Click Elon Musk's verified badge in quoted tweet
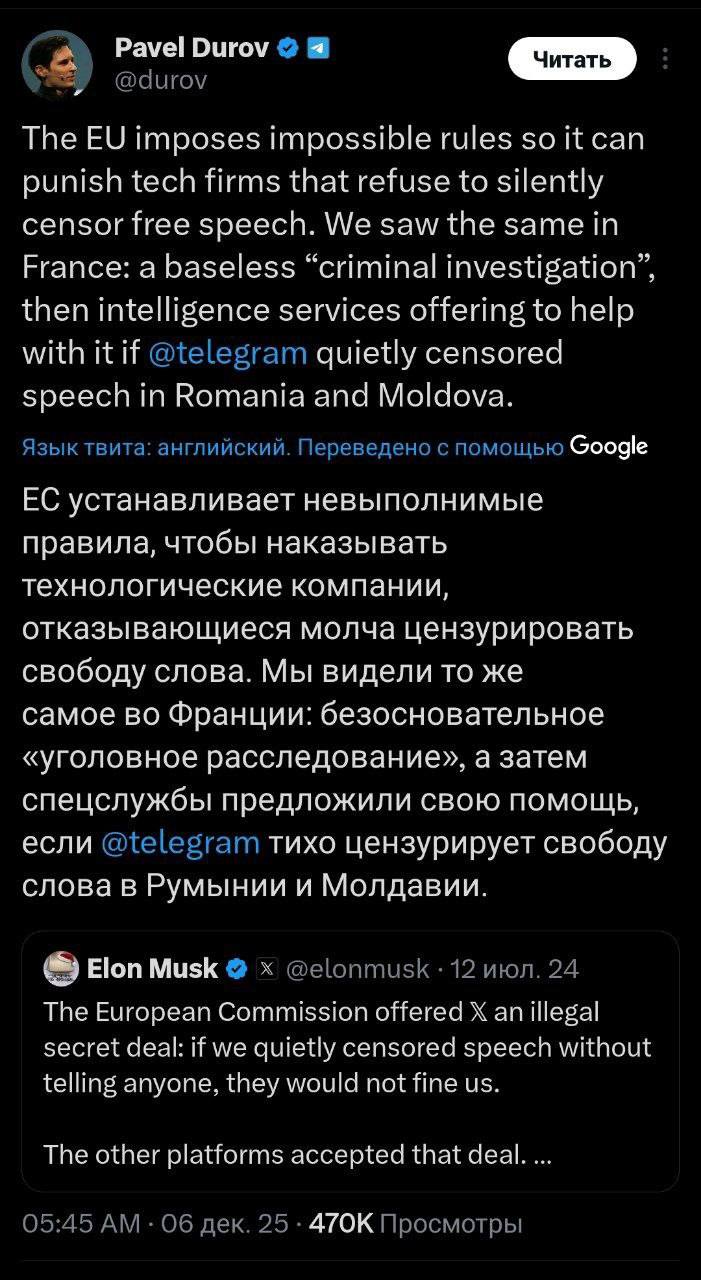Image resolution: width=701 pixels, height=1280 pixels. pos(237,968)
